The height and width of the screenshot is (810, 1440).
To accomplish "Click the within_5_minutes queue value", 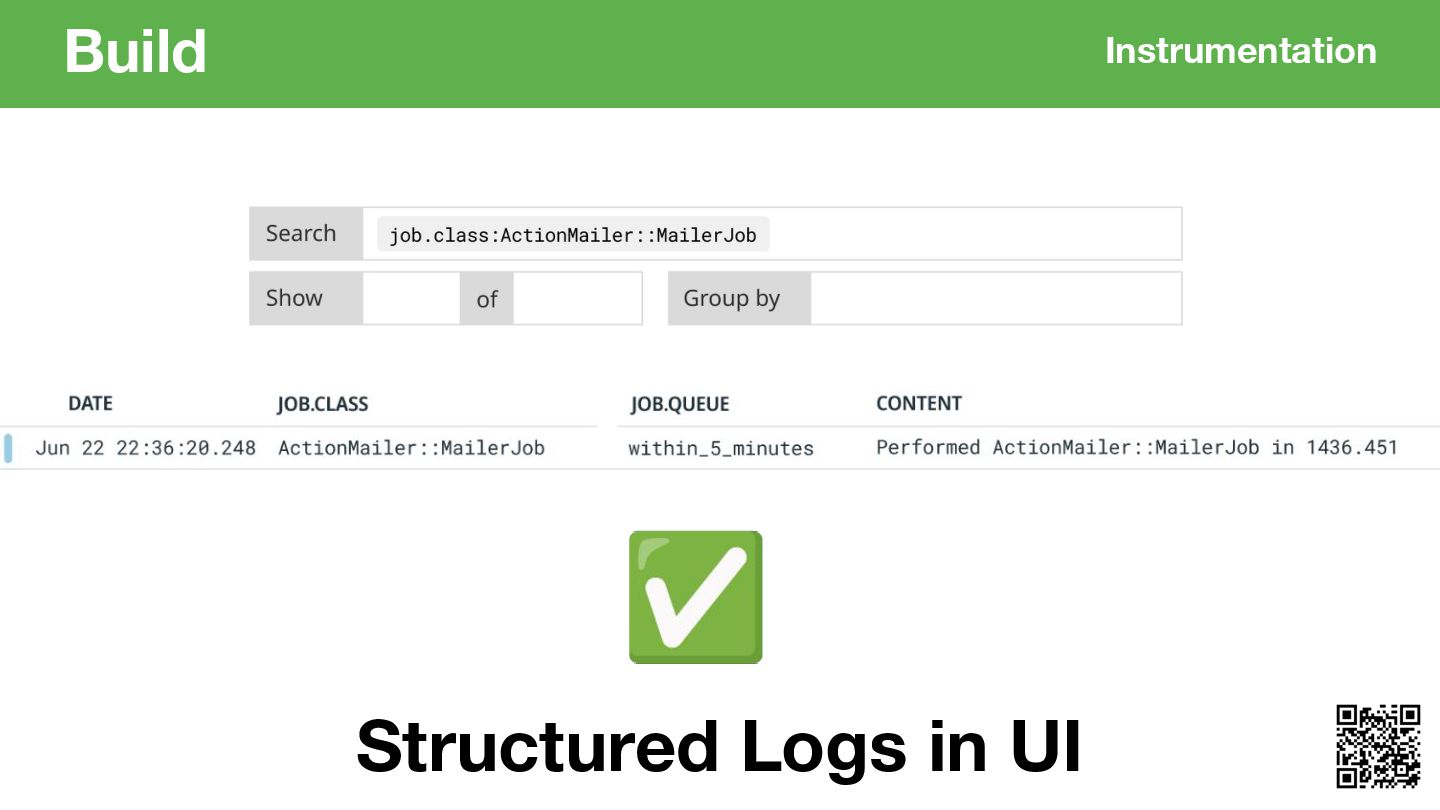I will (x=721, y=449).
